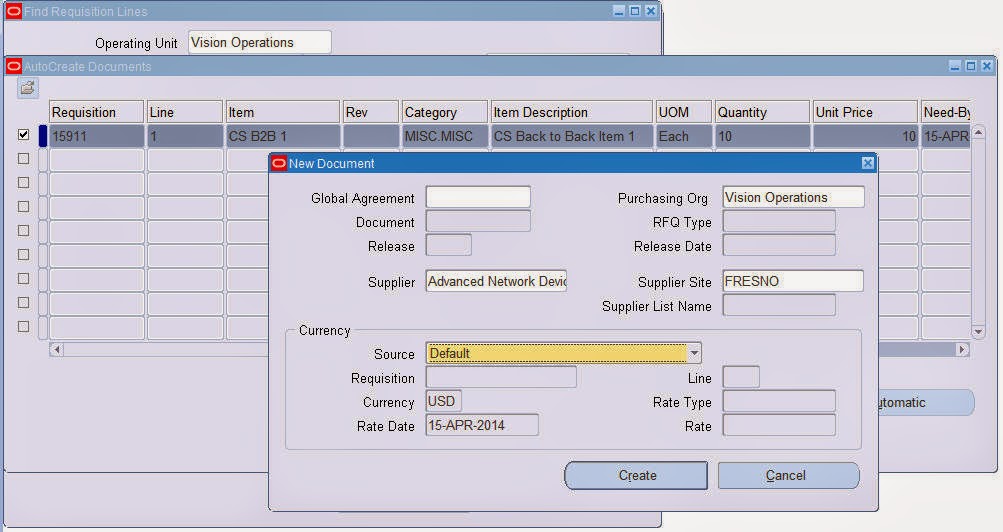
Task: Close the Find Requisition Lines window
Action: 651,11
